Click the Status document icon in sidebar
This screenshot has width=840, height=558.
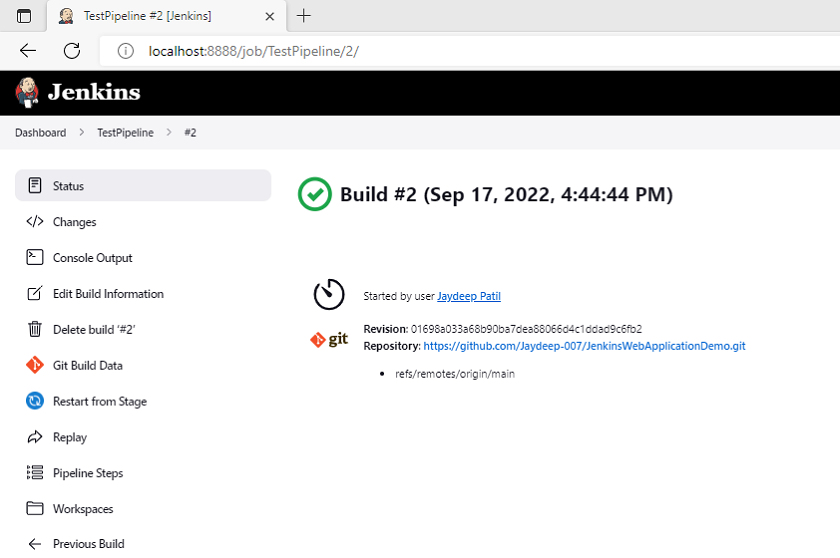(x=35, y=185)
